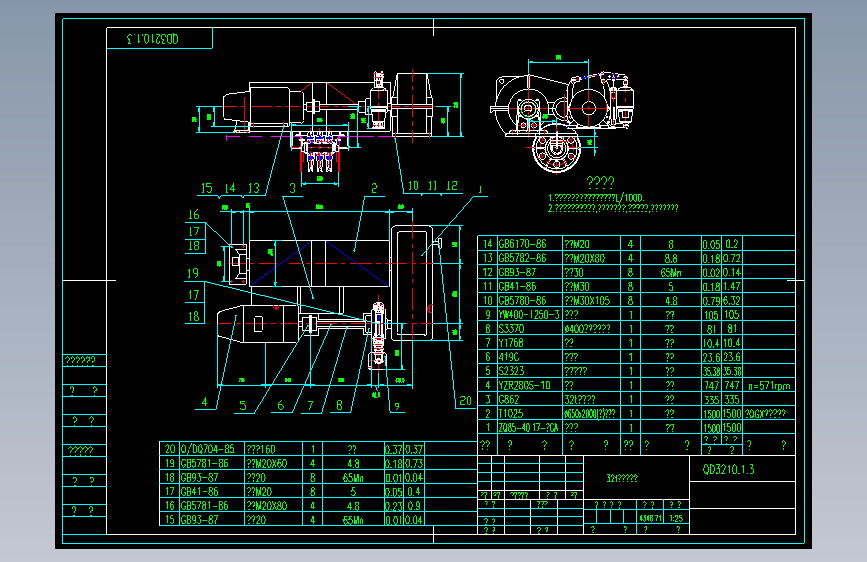Click the 'S3370' part code cell
Screen dimensions: 867x562
click(511, 329)
